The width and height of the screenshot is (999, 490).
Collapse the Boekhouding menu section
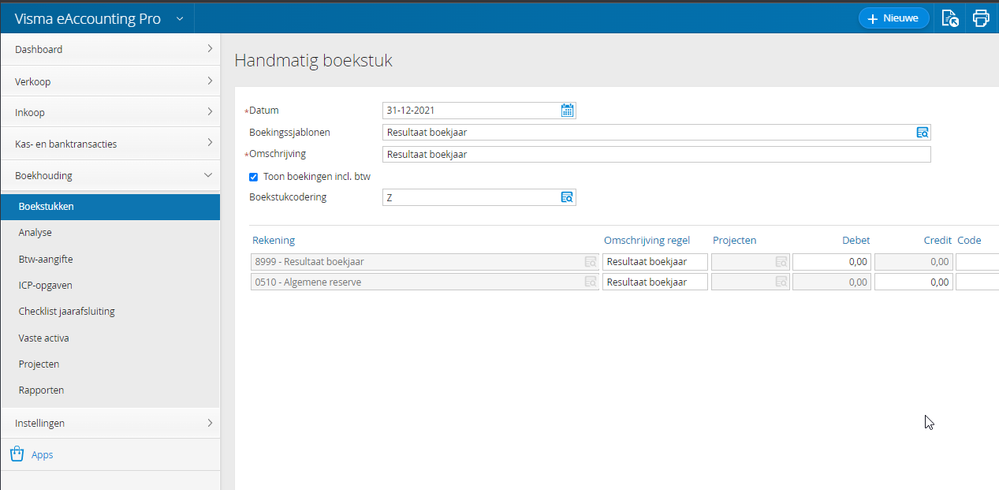click(110, 175)
